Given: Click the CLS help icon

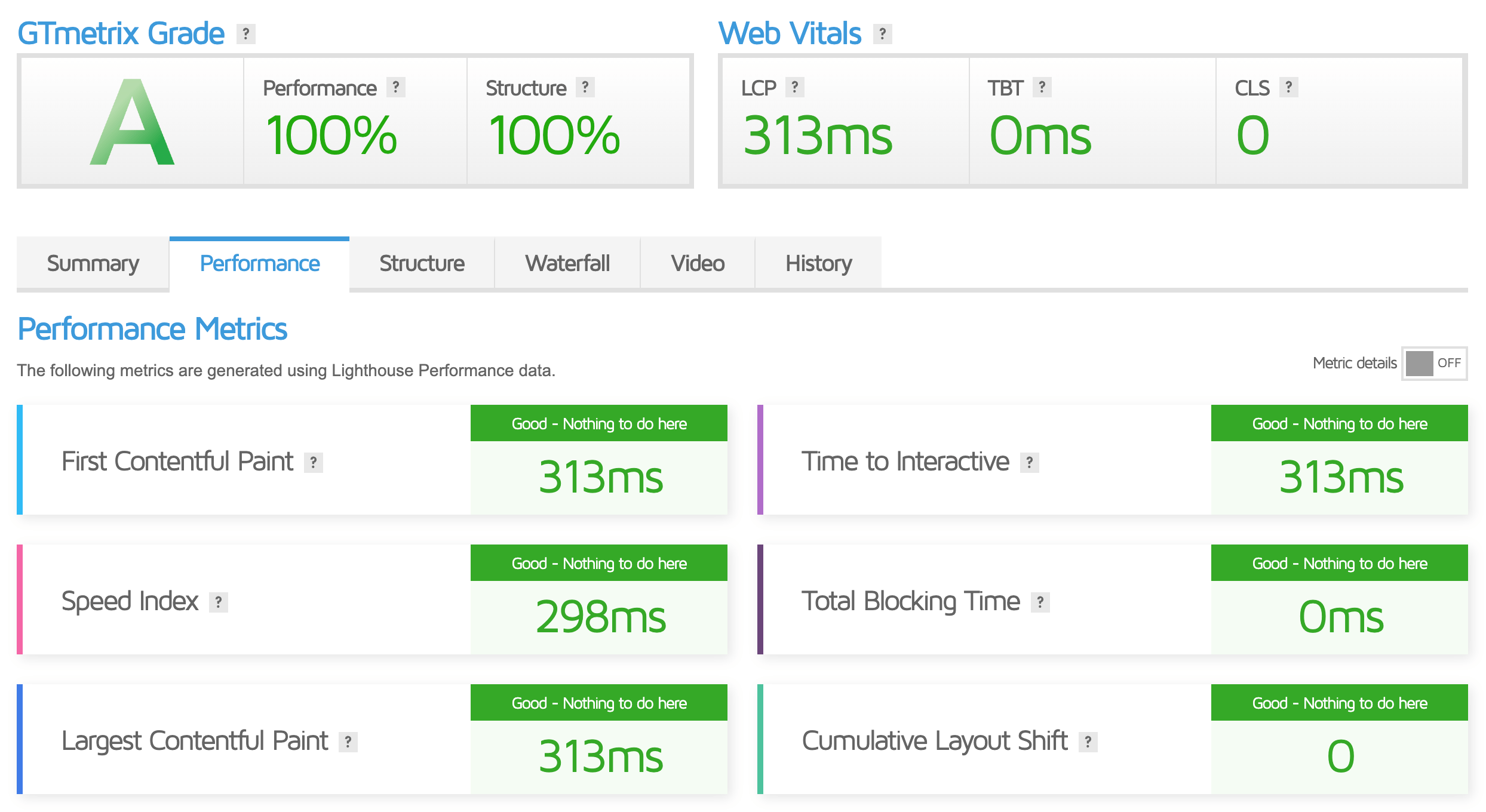Looking at the screenshot, I should (1289, 87).
